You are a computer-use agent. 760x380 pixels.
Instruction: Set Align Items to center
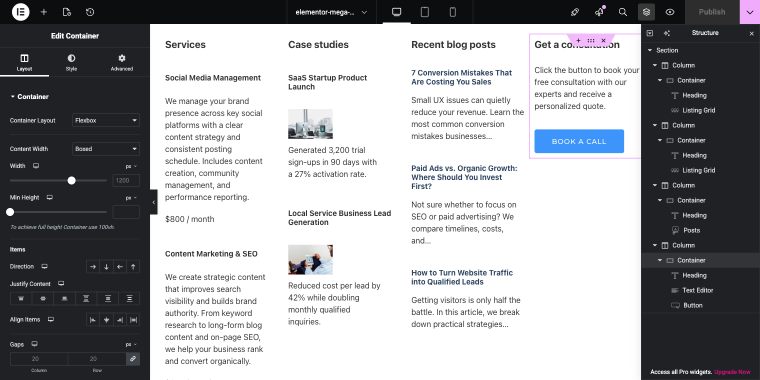[x=106, y=320]
